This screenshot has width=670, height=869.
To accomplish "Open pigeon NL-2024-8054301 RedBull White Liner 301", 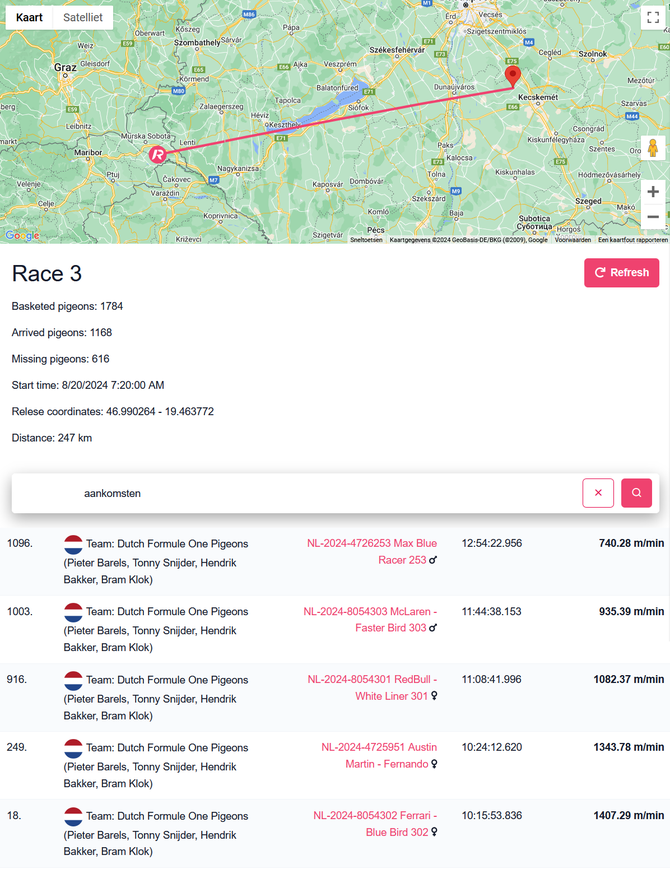I will coord(372,688).
